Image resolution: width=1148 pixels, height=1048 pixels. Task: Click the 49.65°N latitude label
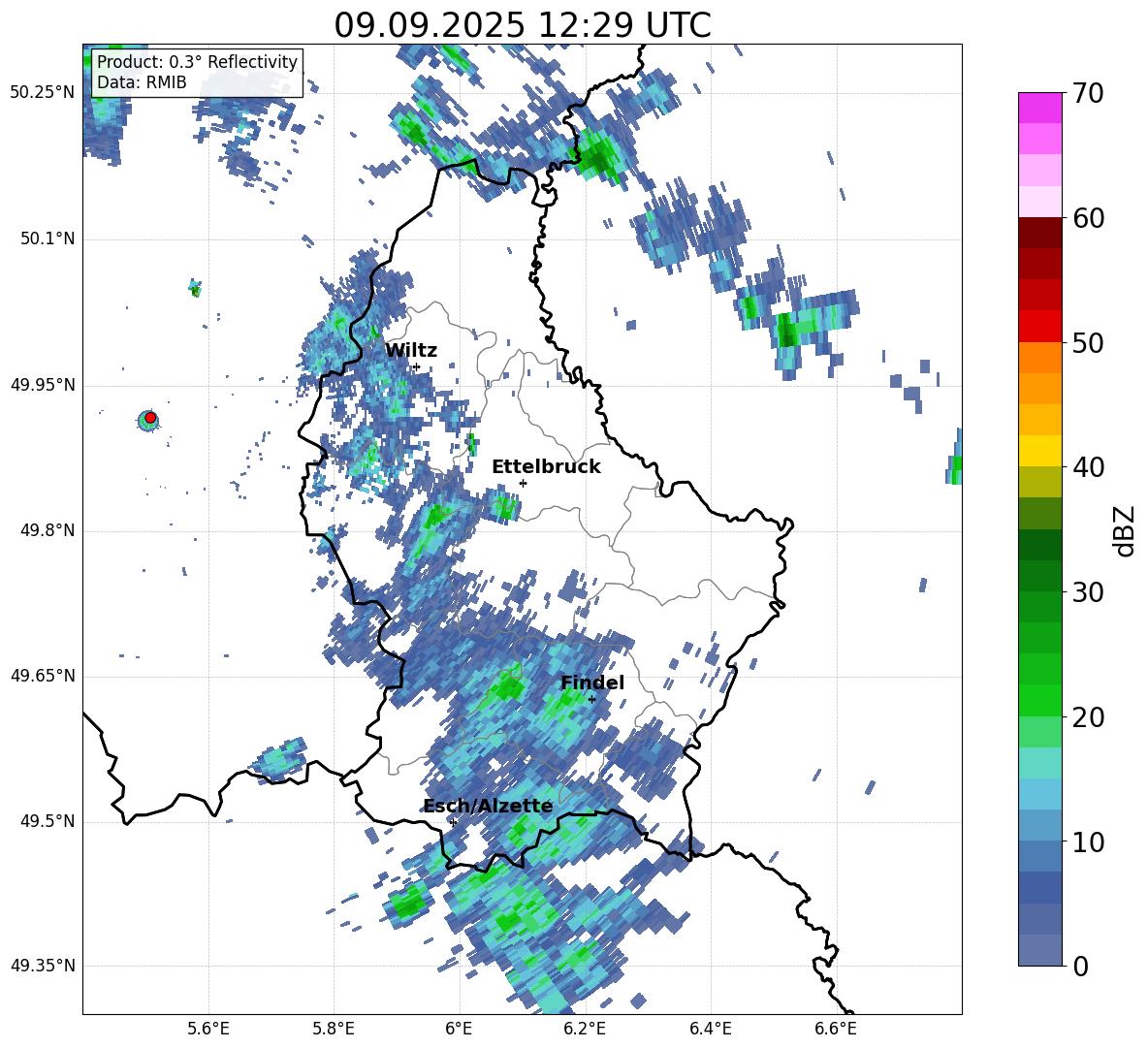coord(43,677)
